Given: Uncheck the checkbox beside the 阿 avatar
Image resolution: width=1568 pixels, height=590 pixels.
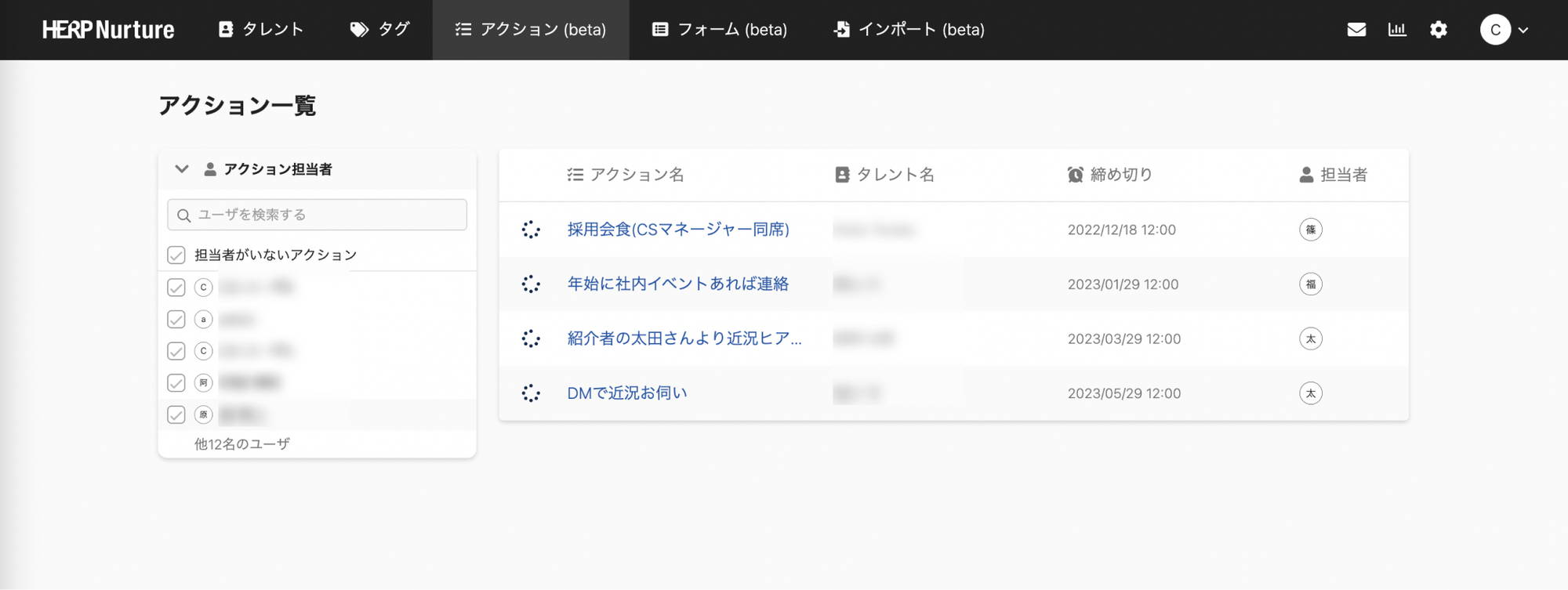Looking at the screenshot, I should pos(176,383).
